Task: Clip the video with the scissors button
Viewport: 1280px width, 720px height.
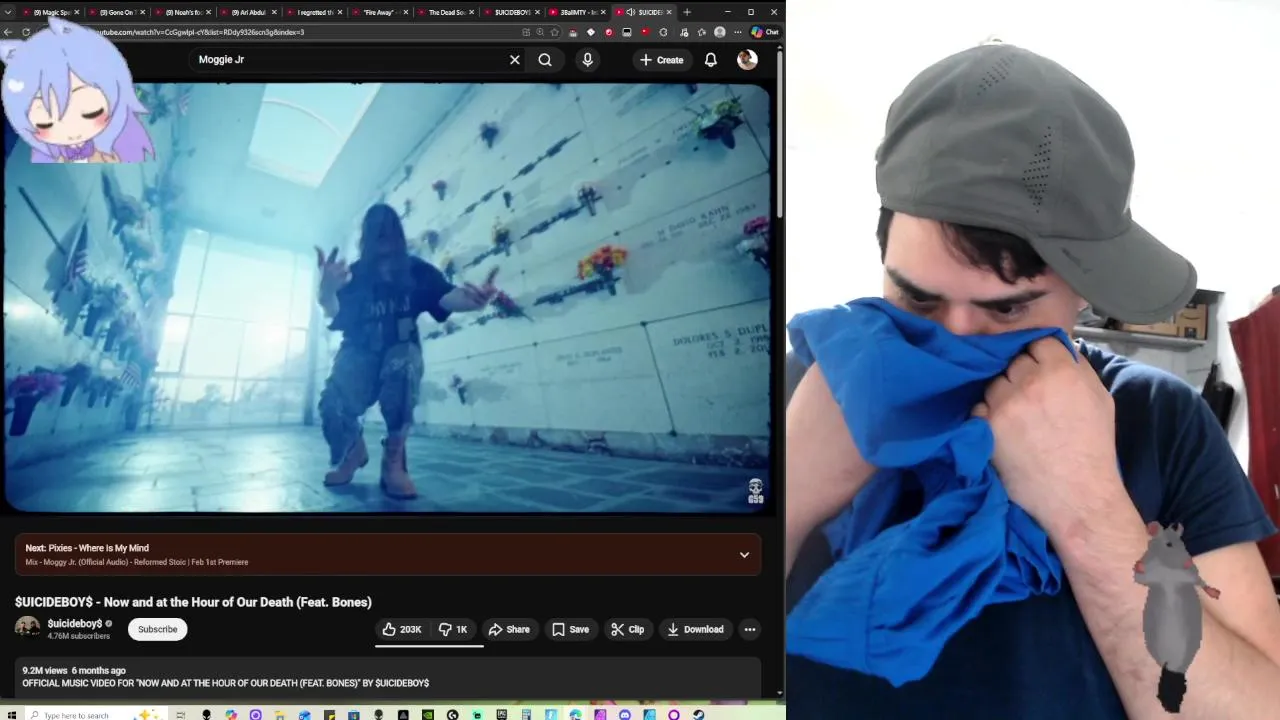Action: 628,629
